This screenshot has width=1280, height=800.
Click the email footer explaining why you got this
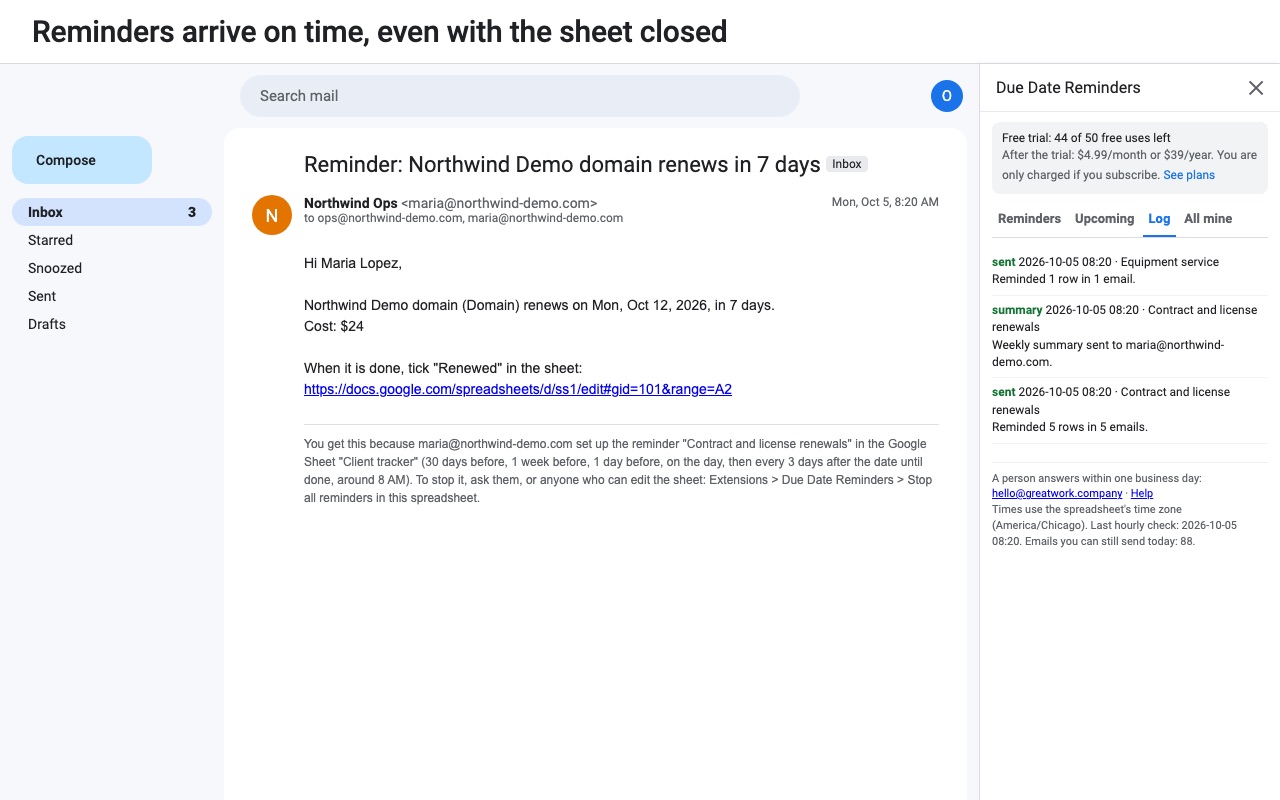[x=621, y=470]
